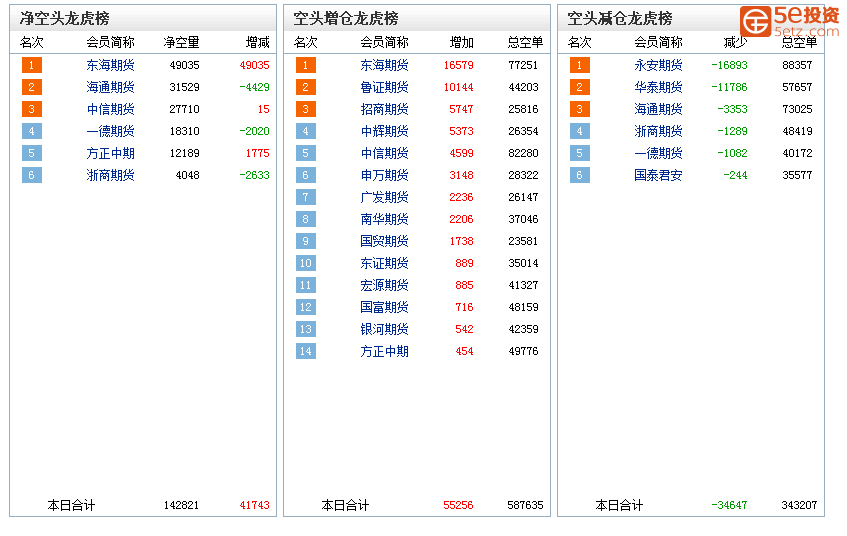Image resolution: width=847 pixels, height=536 pixels.
Task: Open 宏源期货 member link
Action: (384, 285)
